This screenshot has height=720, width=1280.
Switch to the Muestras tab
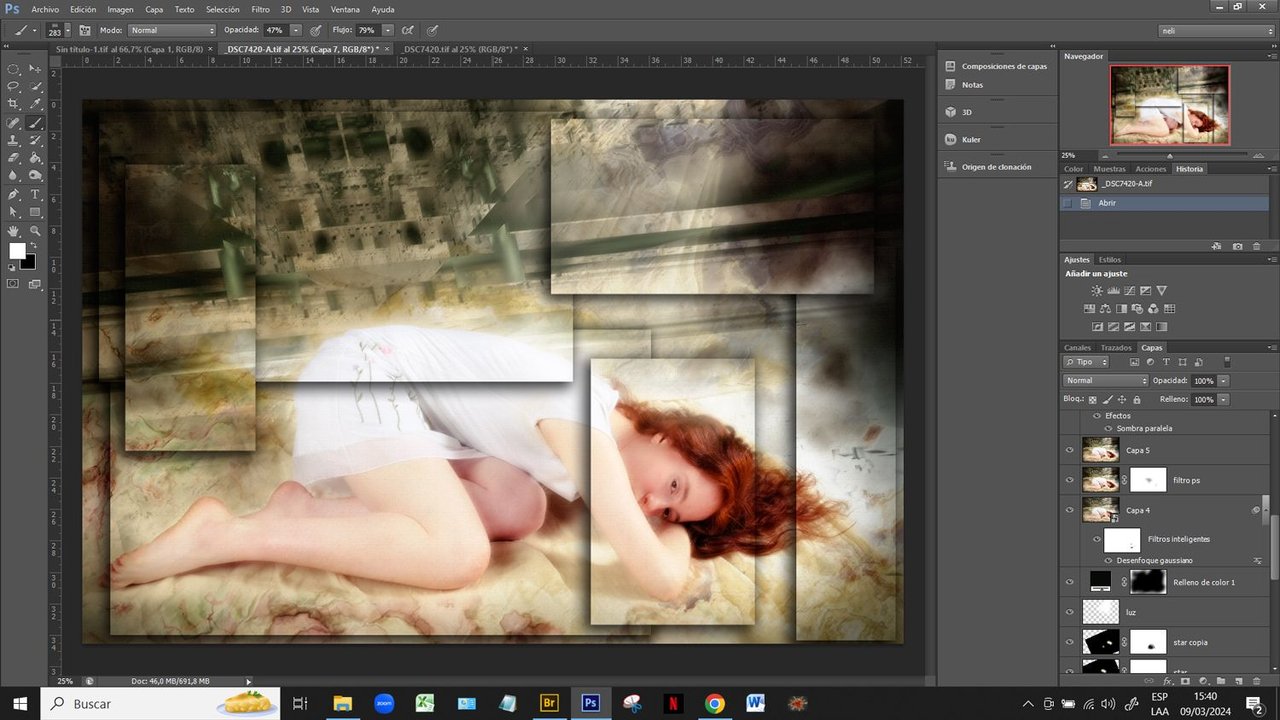pos(1109,169)
